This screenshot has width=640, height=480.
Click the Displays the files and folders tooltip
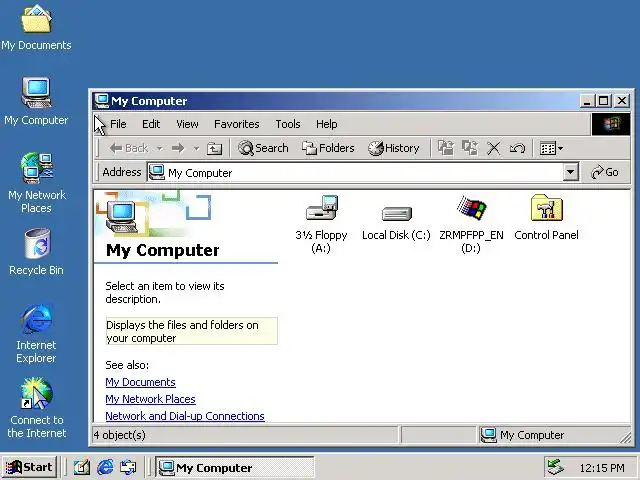pos(191,331)
